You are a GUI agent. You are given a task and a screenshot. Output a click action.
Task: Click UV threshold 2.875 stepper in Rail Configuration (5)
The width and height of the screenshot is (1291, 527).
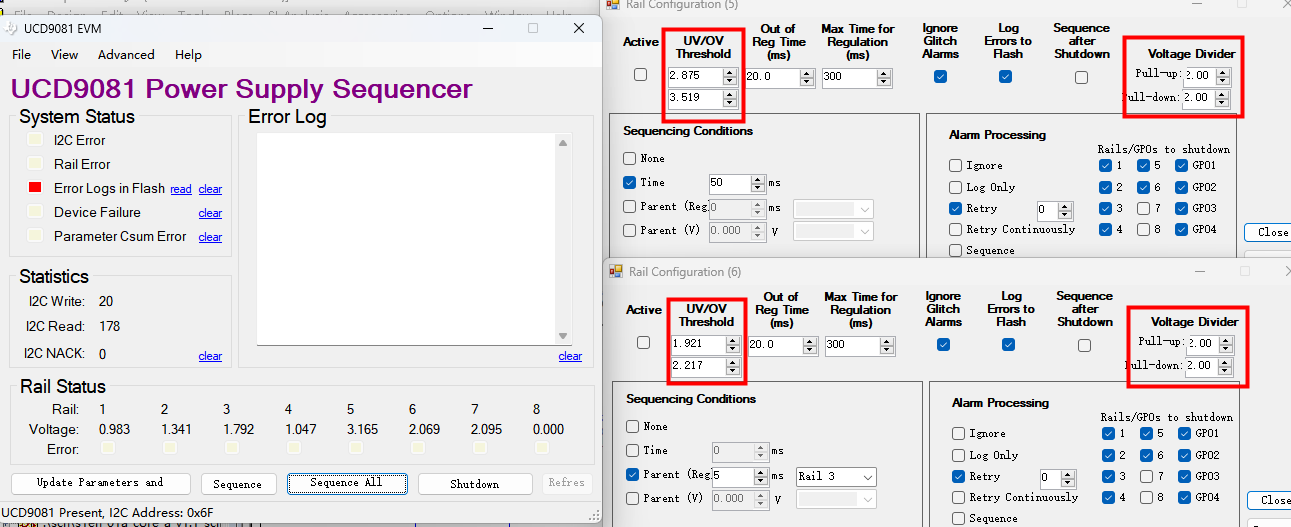tap(730, 76)
